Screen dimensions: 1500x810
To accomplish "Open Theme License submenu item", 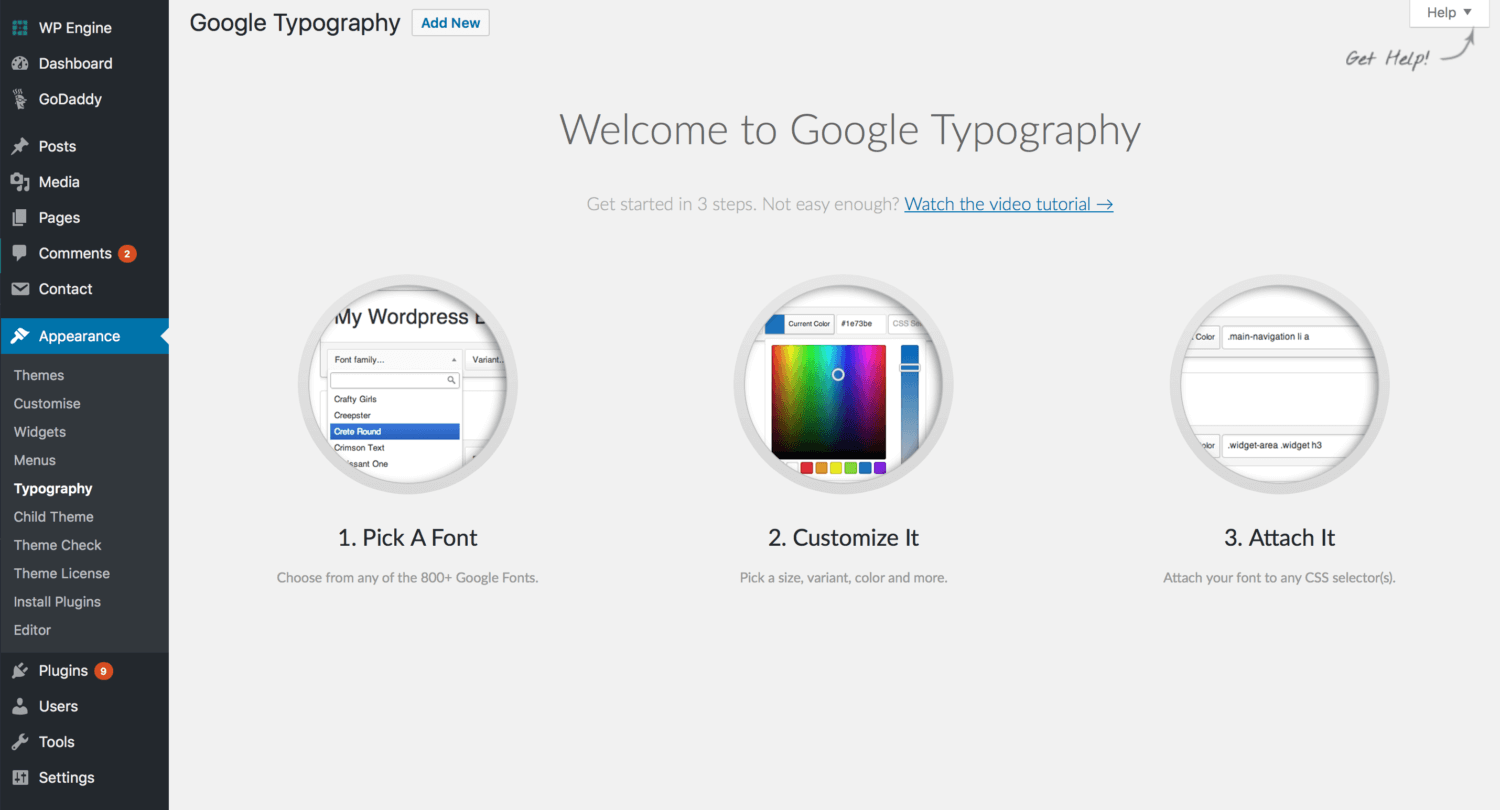I will tap(62, 573).
